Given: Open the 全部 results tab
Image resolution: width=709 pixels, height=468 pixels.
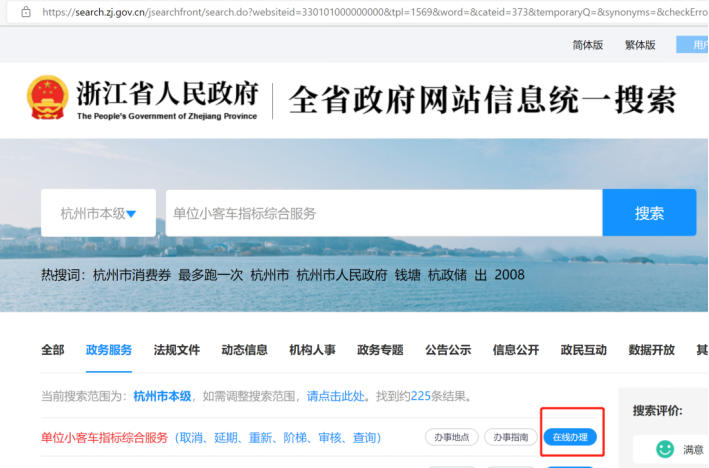Looking at the screenshot, I should click(52, 350).
